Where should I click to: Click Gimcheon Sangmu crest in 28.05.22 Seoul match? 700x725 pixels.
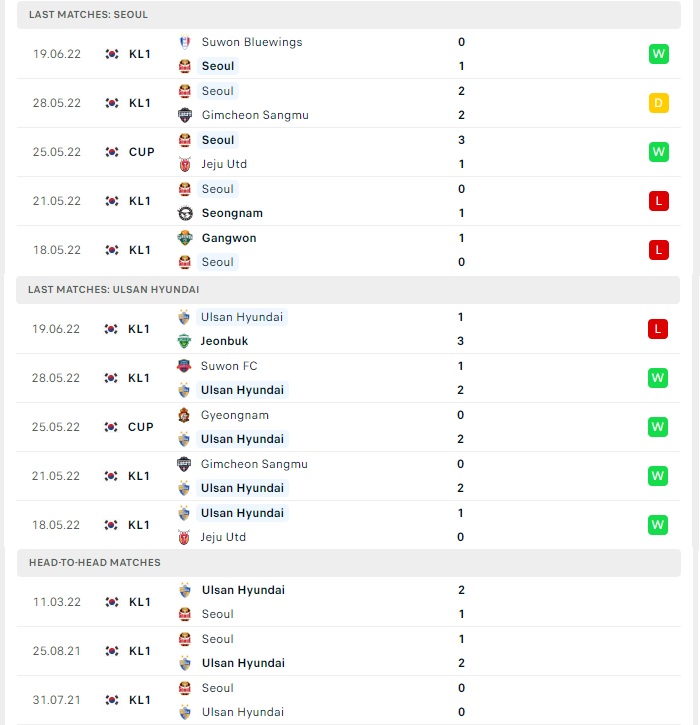click(185, 115)
